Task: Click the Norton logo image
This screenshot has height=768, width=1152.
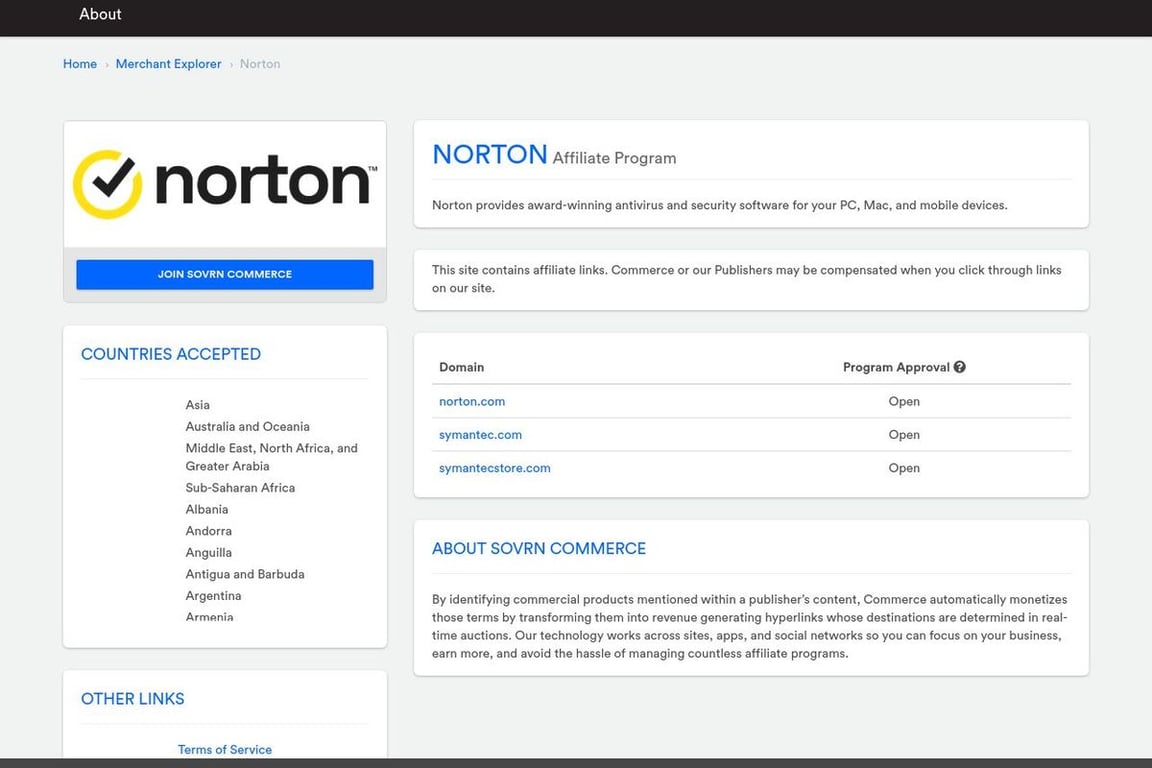Action: pos(225,184)
